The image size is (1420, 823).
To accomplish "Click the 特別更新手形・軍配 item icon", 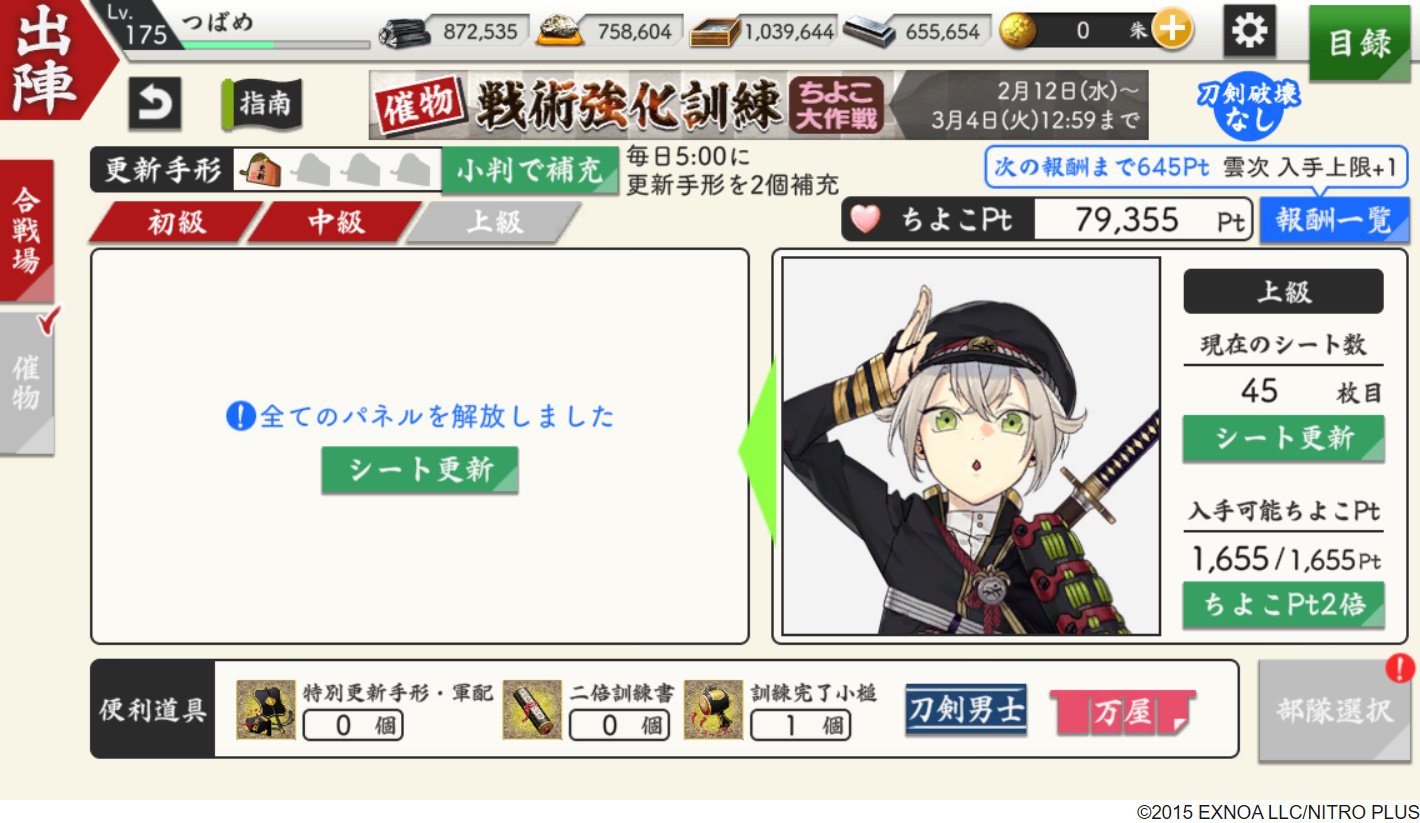I will [266, 710].
